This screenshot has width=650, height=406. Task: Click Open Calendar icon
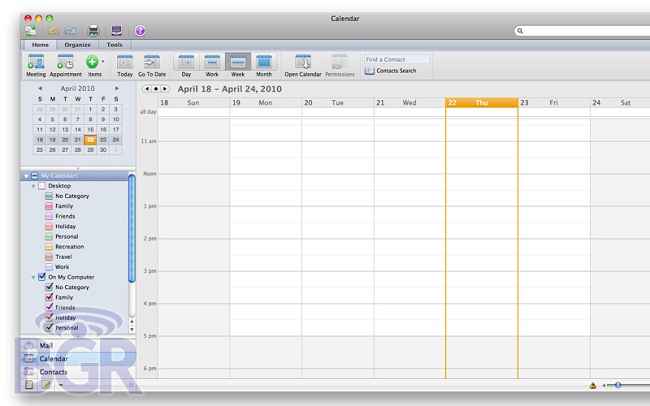303,62
